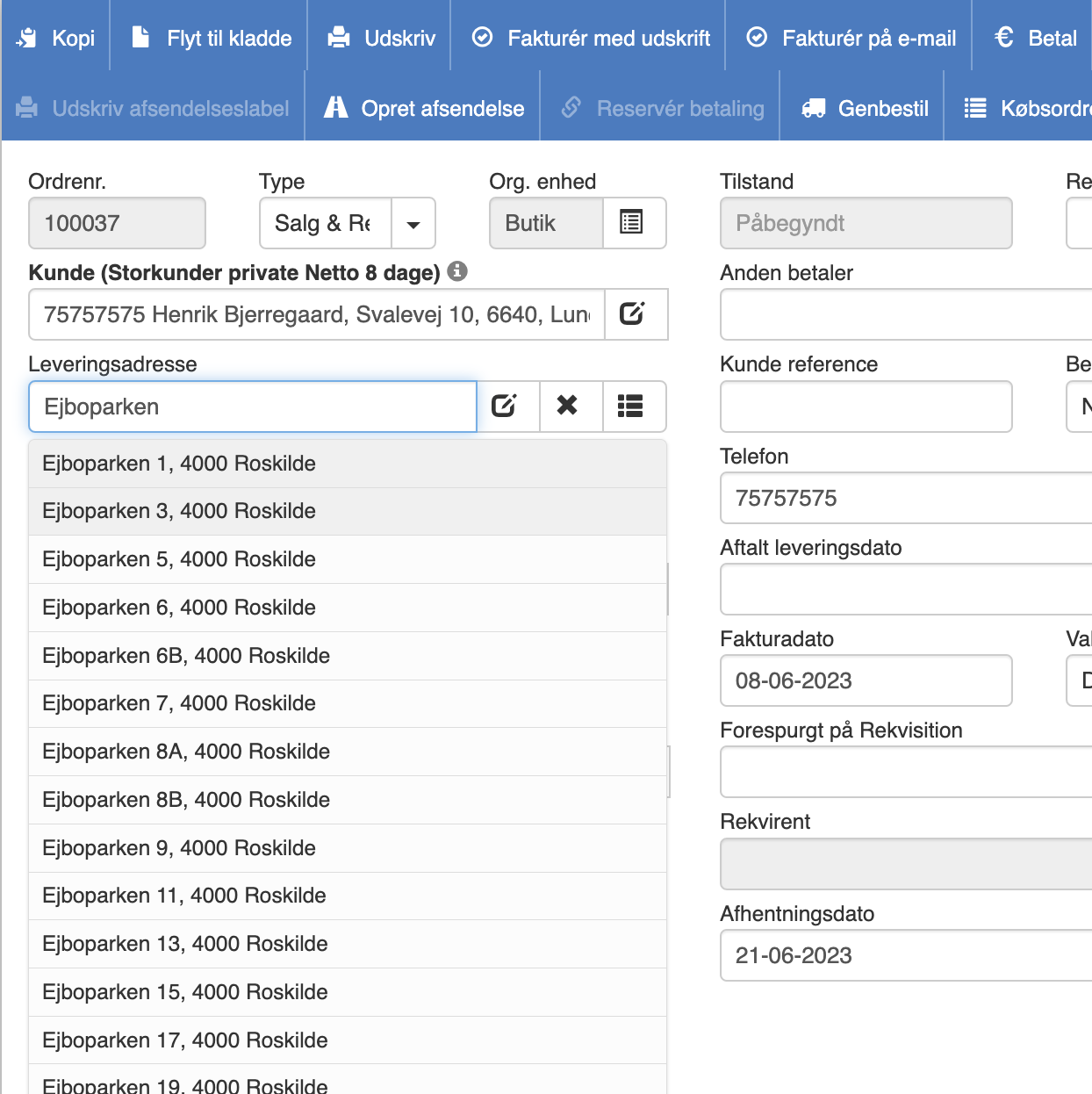Clear Leveringsadresse with the X icon
1092x1094 pixels.
pyautogui.click(x=571, y=407)
